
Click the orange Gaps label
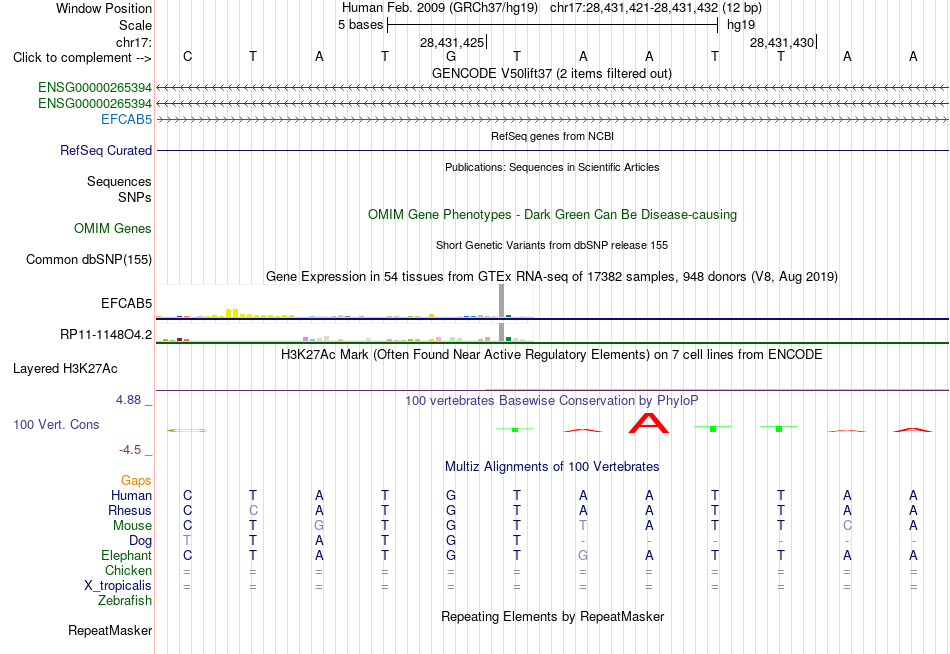[x=136, y=481]
